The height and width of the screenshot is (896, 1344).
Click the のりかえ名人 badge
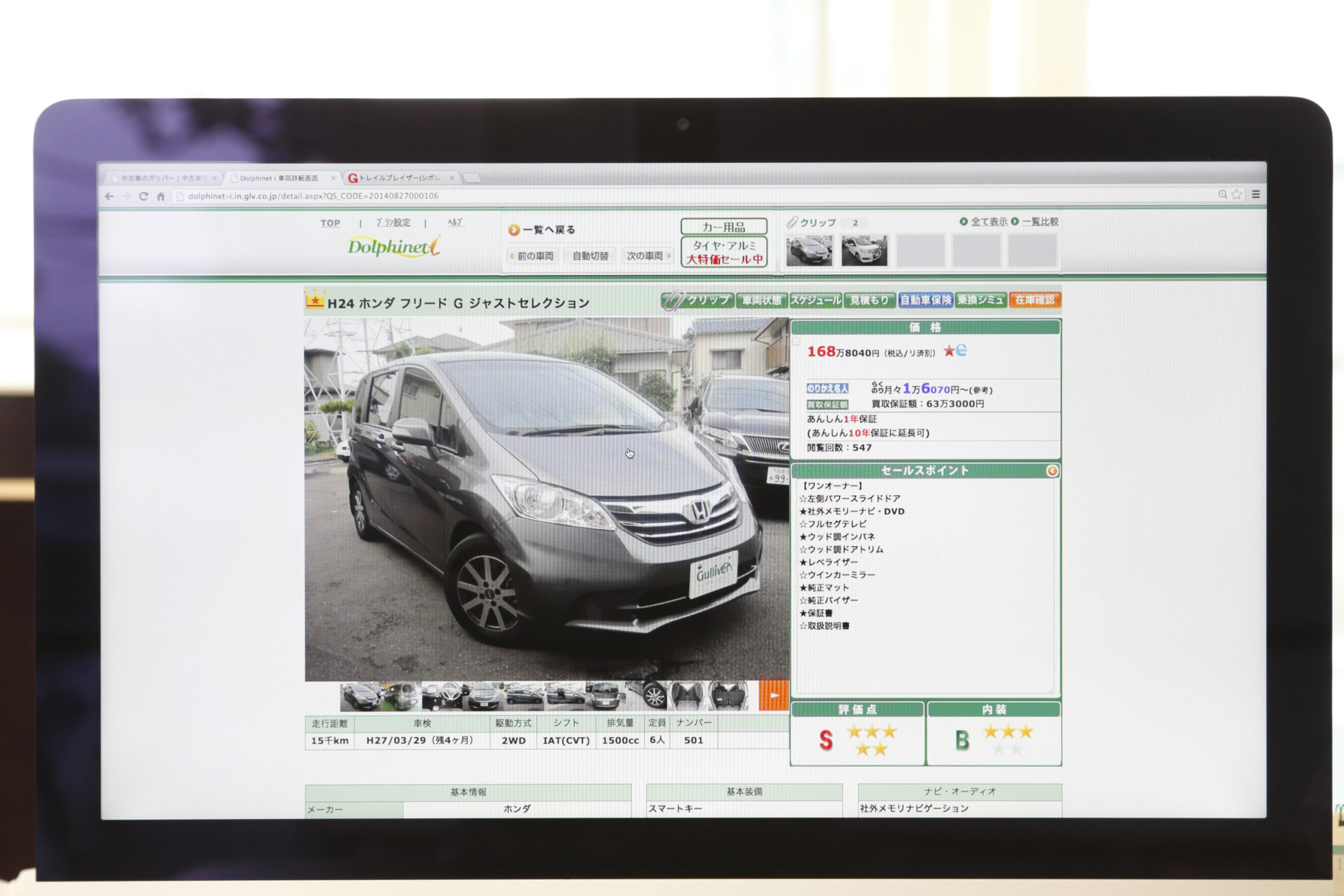[x=827, y=388]
